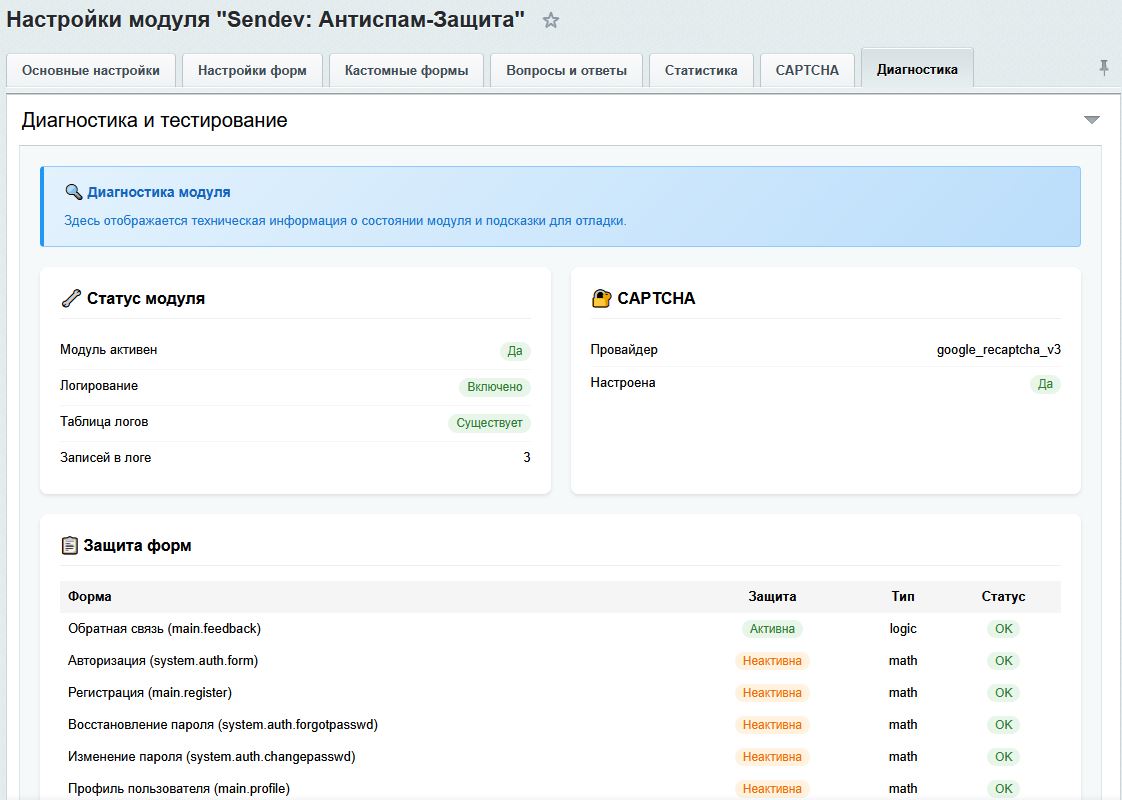Toggle the Активна protection badge for Обратная связь
The width and height of the screenshot is (1122, 800).
(x=771, y=628)
